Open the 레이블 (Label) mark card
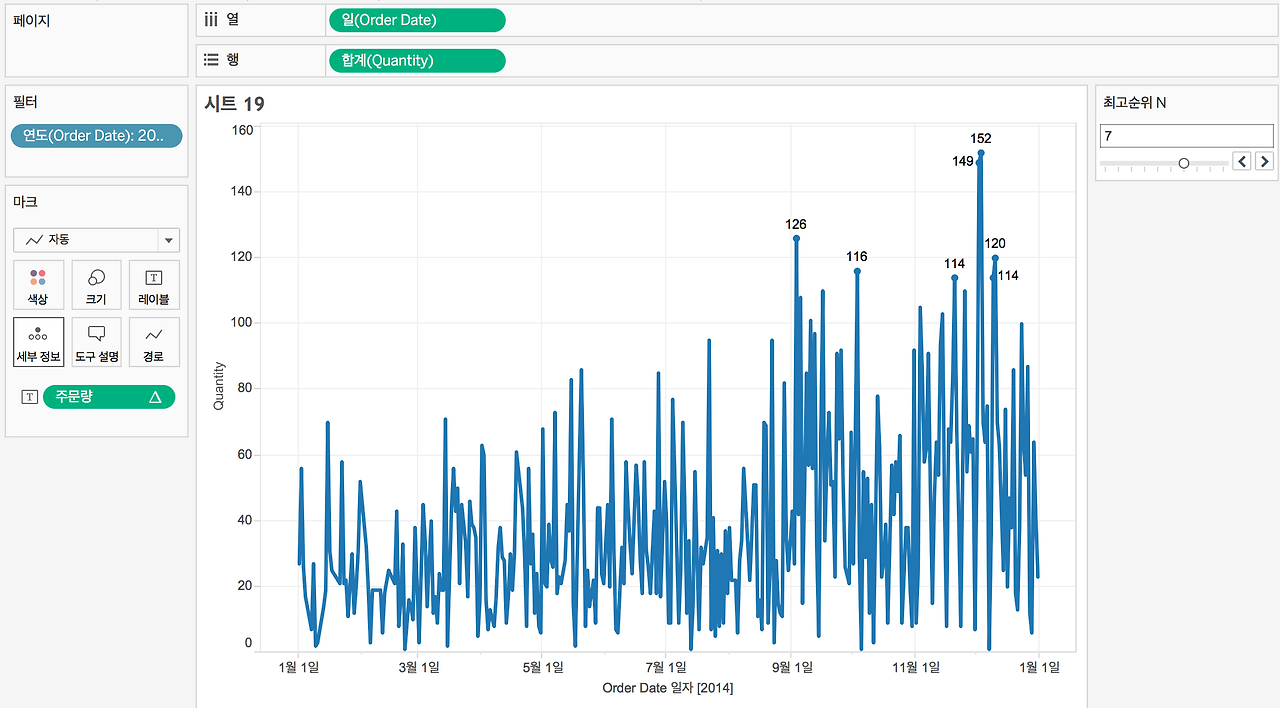The width and height of the screenshot is (1280, 708). click(x=154, y=285)
